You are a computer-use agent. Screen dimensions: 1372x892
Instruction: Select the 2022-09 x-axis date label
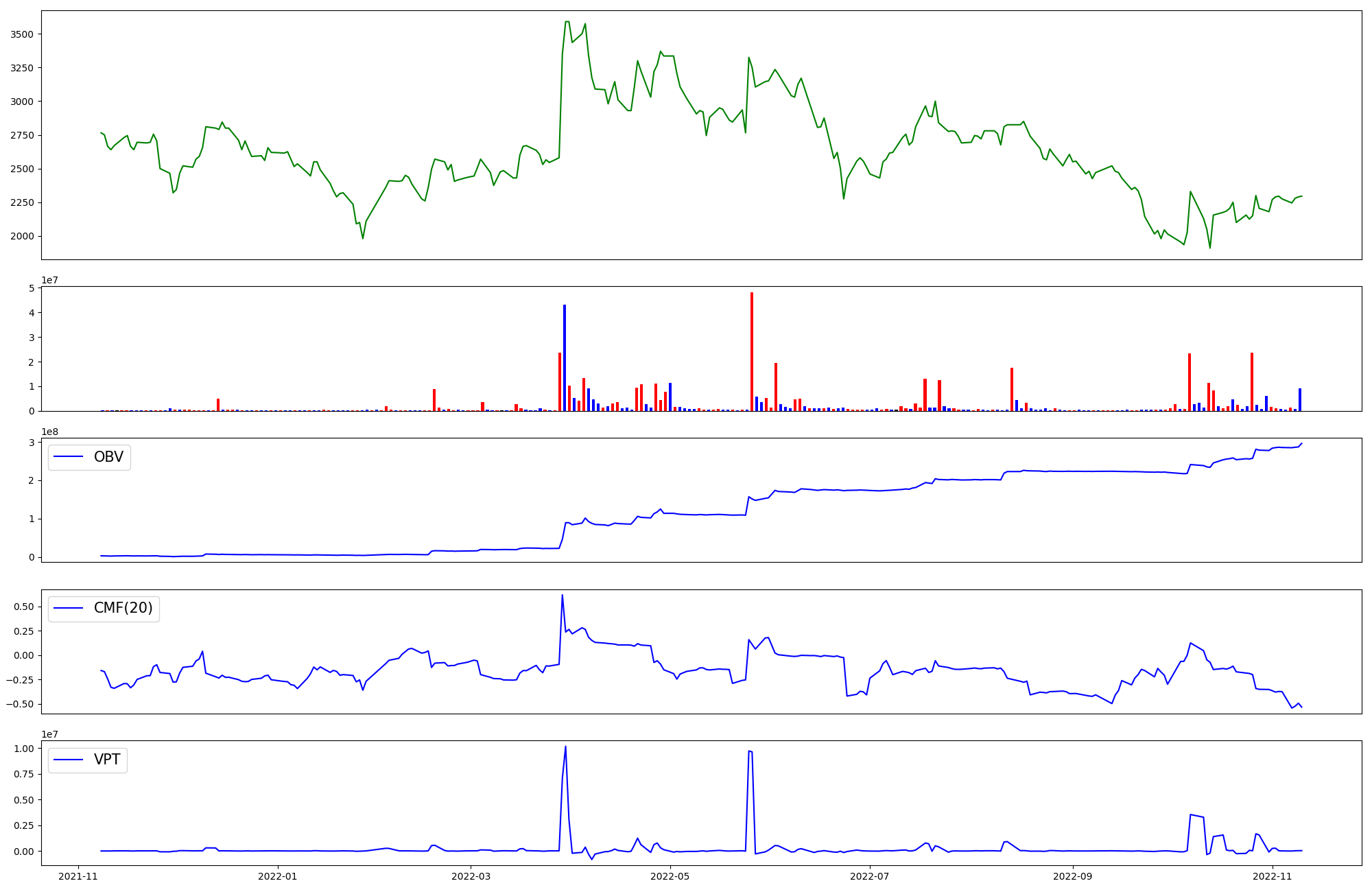[x=1072, y=876]
